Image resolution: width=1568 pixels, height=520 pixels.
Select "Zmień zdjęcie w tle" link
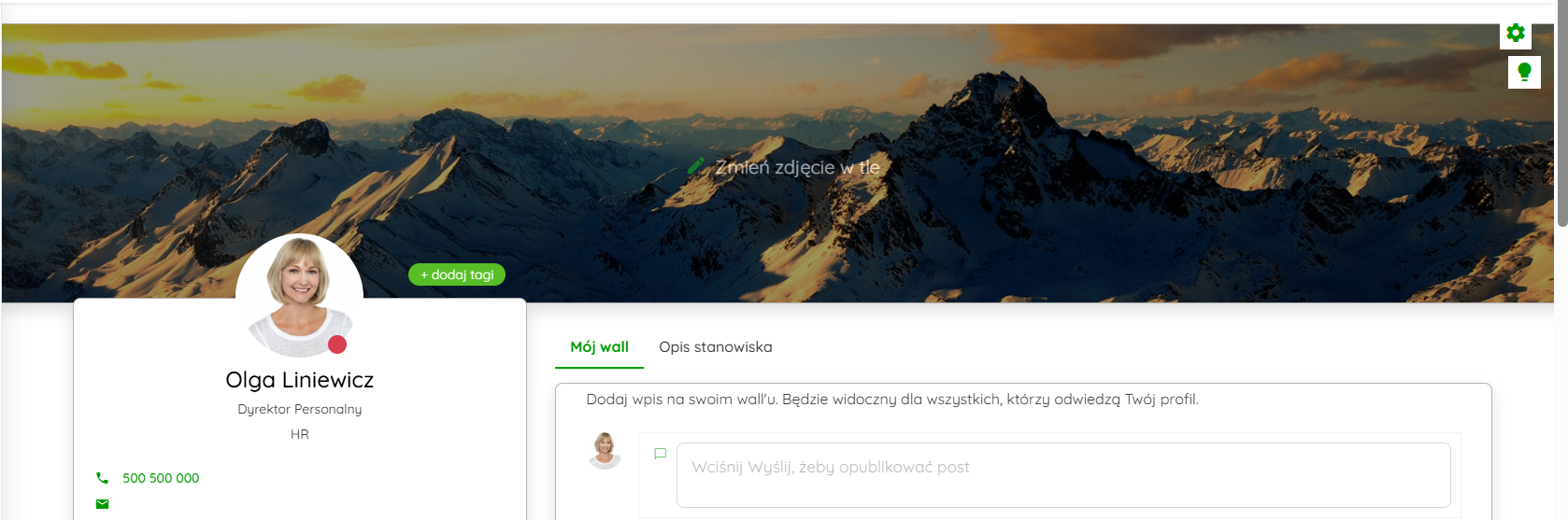[x=797, y=167]
